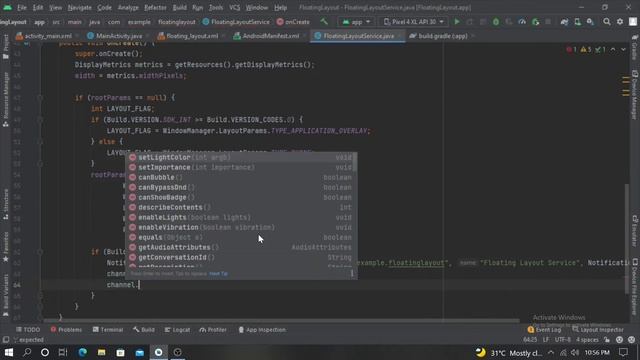This screenshot has height=360, width=640.
Task: Switch to activity_main.xml tab
Action: 47,36
